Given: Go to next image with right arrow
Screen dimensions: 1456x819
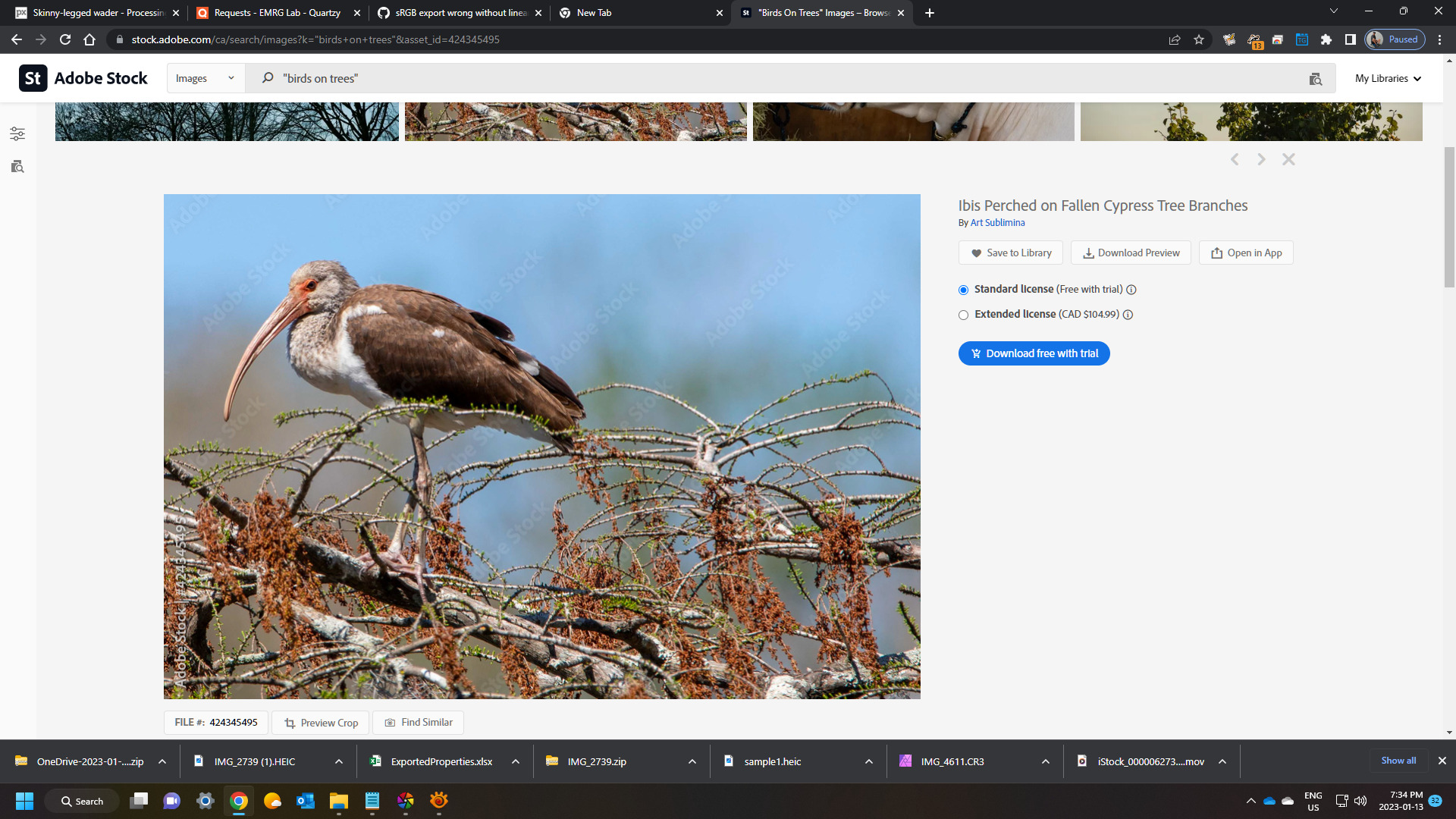Looking at the screenshot, I should [1261, 159].
